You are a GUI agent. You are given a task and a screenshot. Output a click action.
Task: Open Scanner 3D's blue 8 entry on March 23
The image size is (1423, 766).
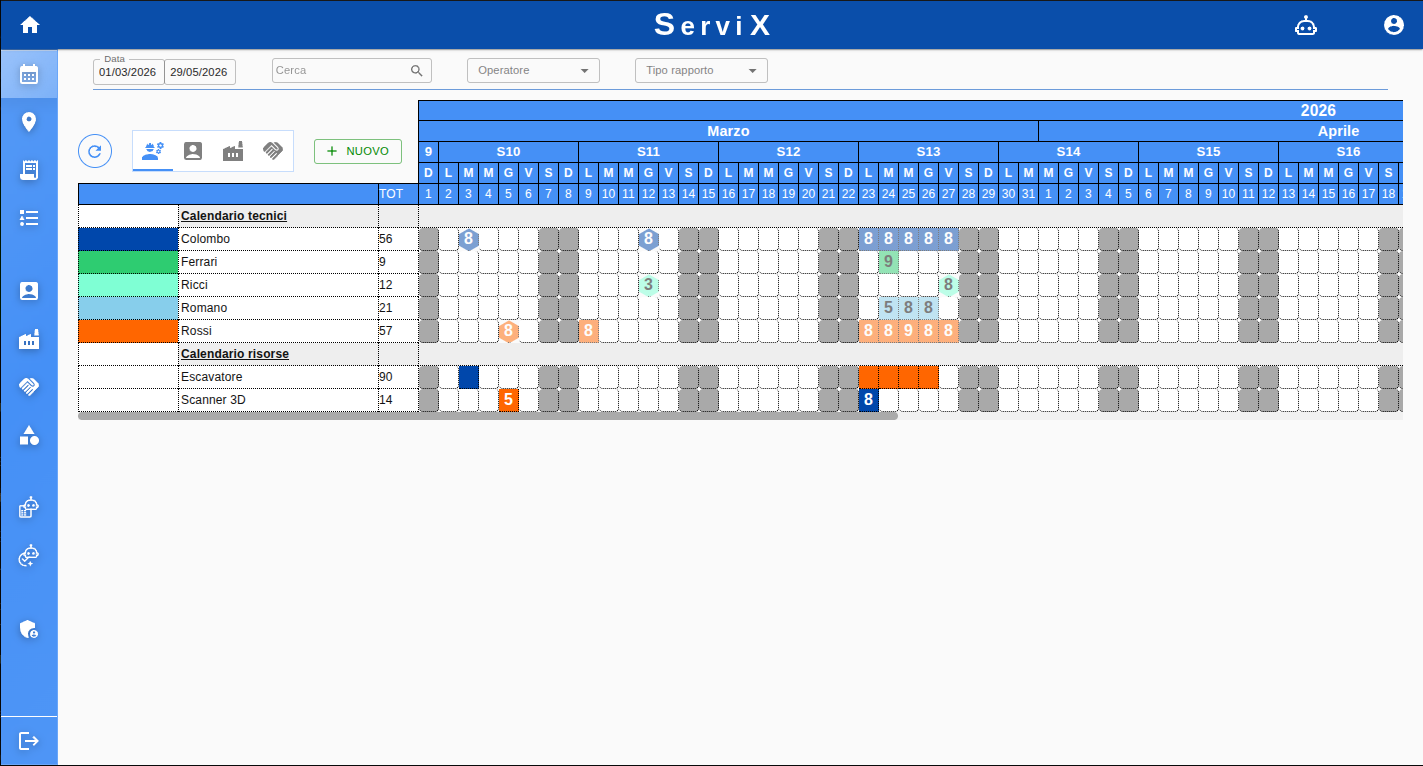pos(868,400)
